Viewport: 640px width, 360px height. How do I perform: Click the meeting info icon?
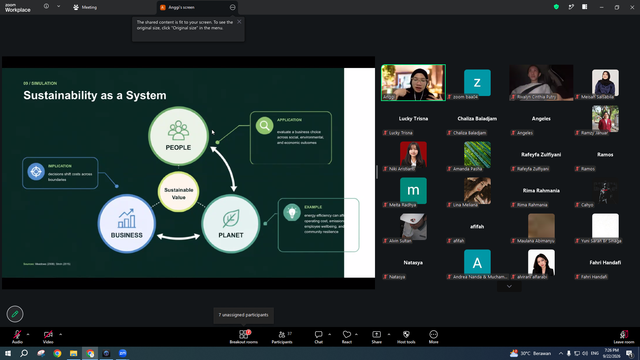[47, 7]
